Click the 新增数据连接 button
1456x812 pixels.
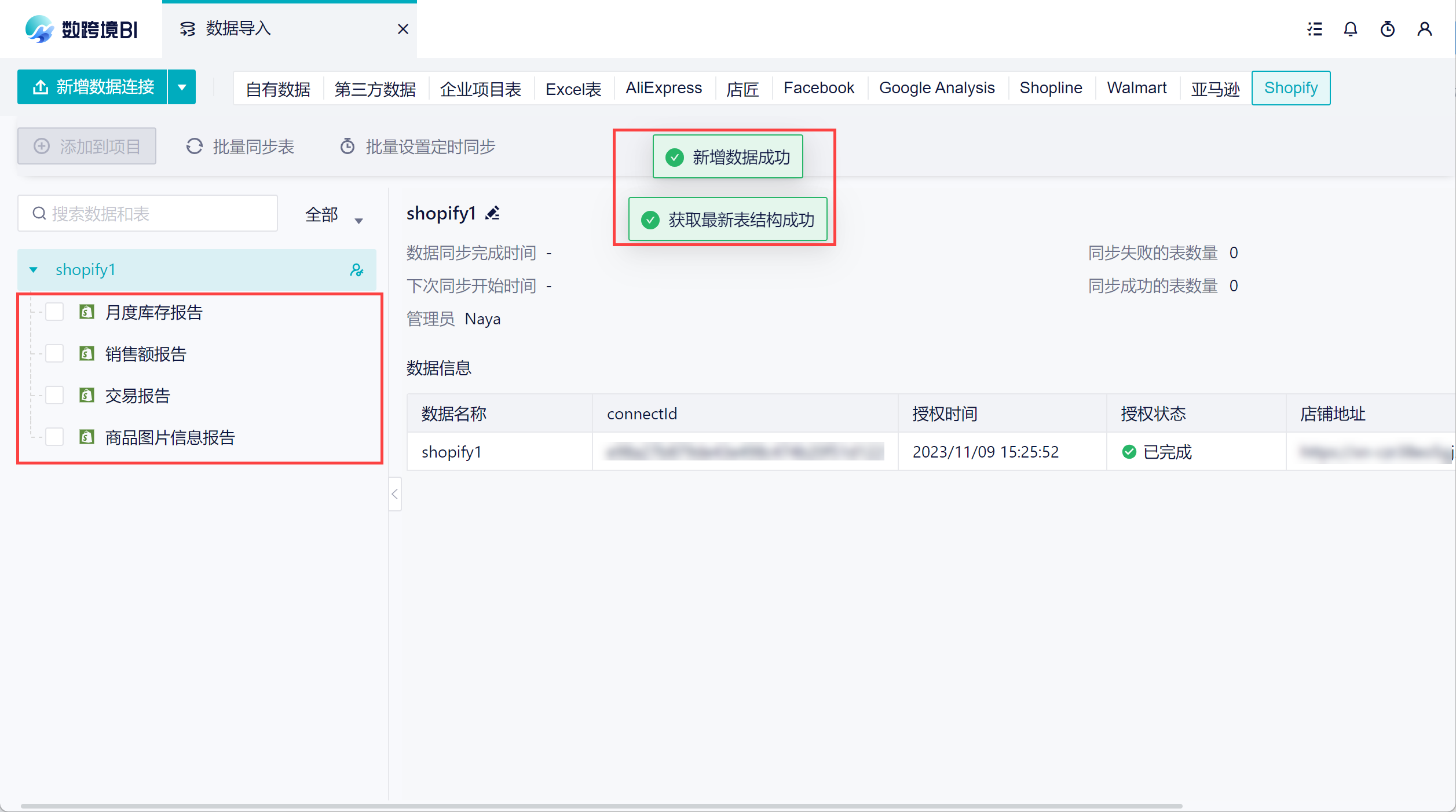click(93, 87)
